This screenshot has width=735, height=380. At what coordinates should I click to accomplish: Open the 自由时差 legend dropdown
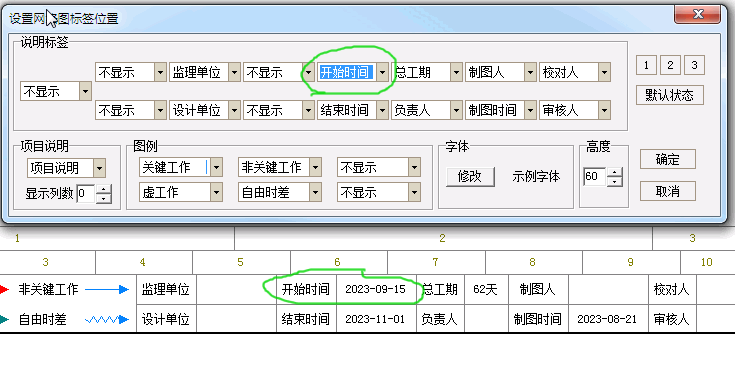(316, 192)
